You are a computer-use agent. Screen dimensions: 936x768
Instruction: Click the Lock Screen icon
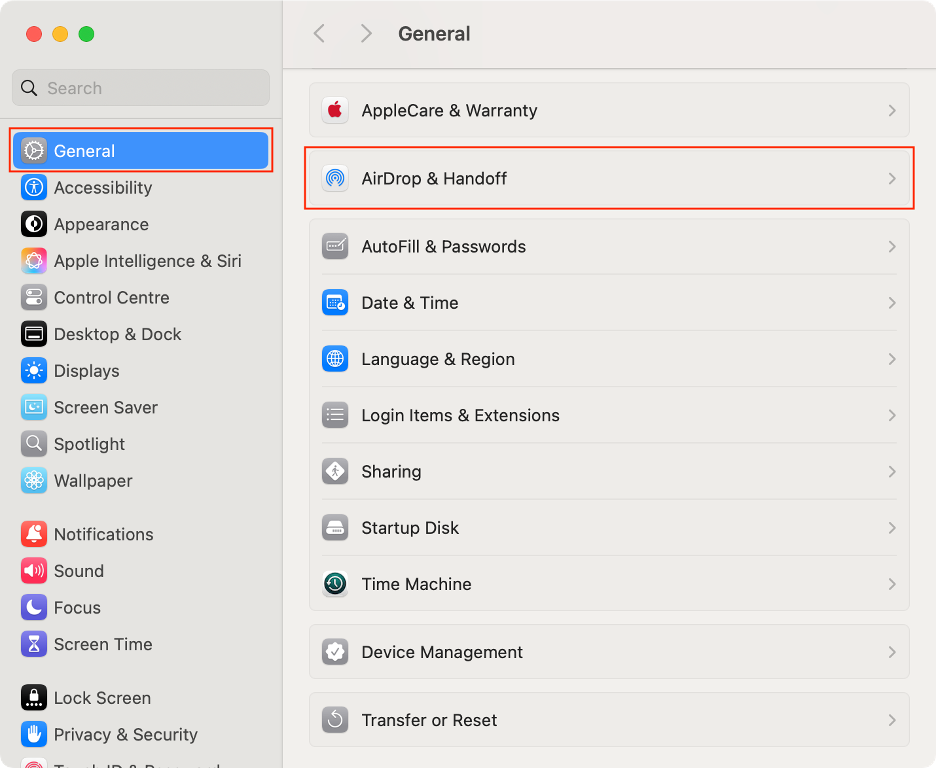(34, 698)
